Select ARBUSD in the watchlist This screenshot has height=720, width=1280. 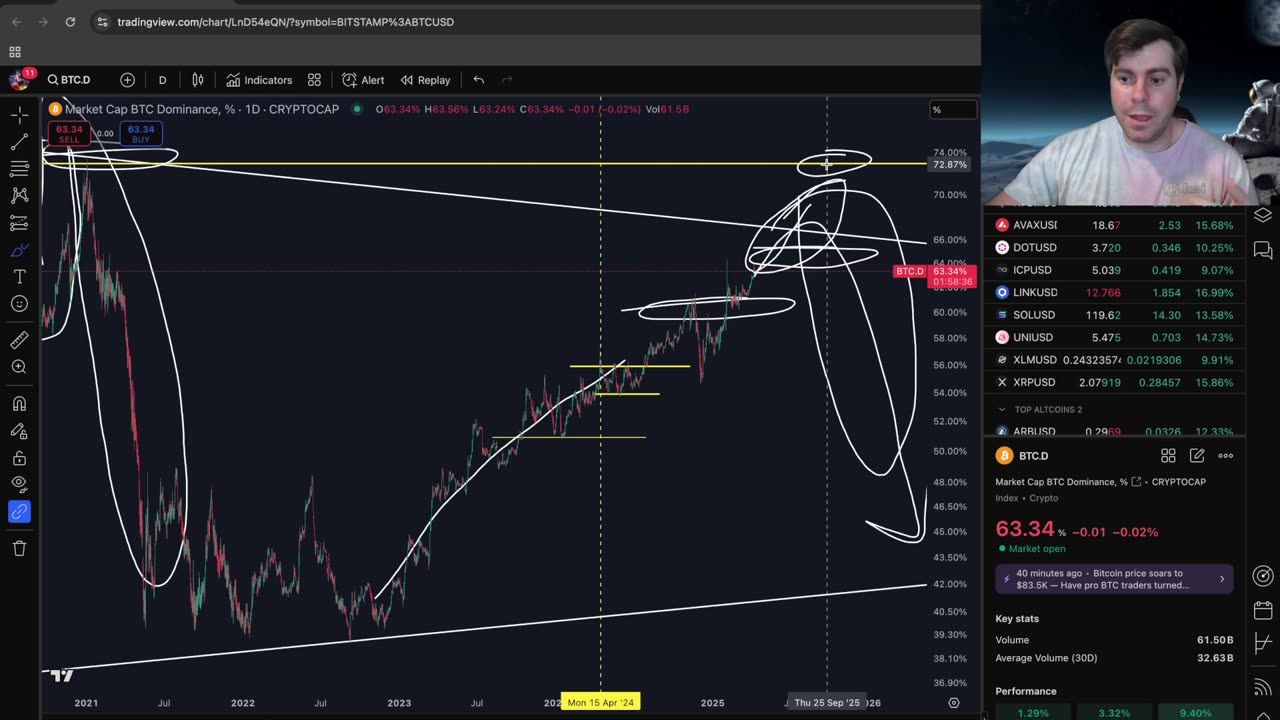point(1115,431)
